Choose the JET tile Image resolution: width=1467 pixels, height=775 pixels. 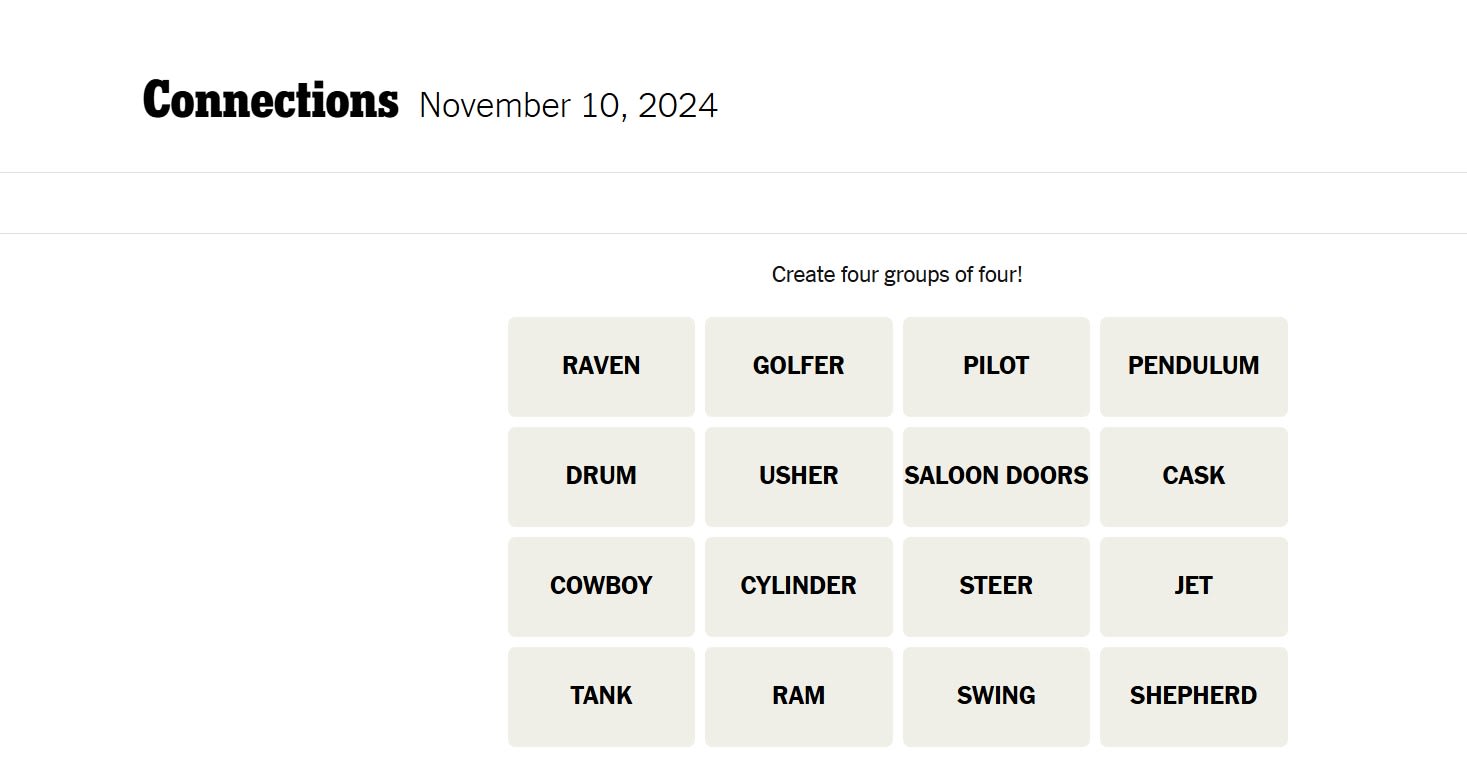[1193, 586]
